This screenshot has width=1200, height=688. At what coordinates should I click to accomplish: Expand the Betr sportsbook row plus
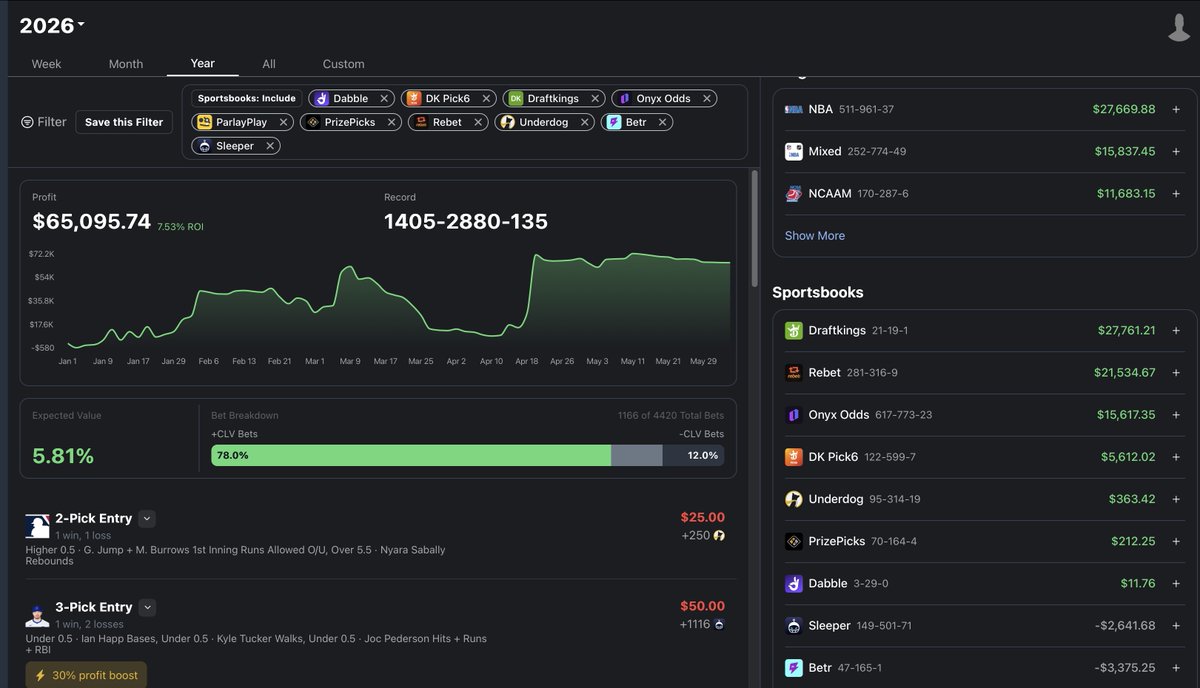point(1176,667)
